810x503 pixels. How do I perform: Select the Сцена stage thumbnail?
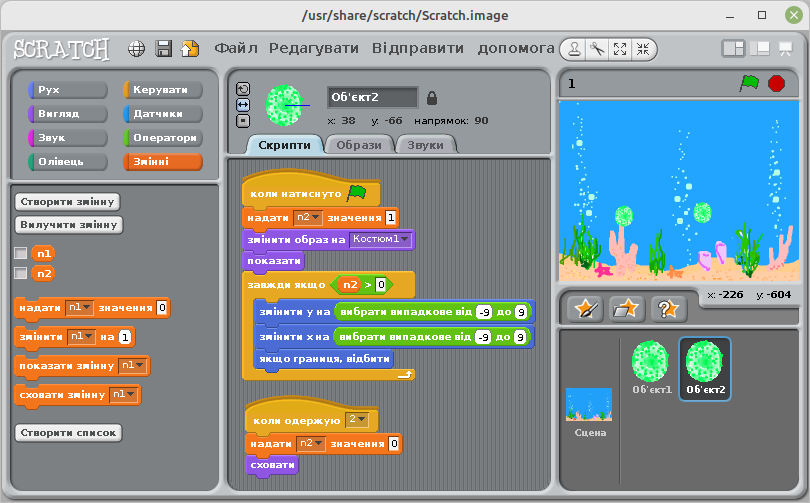coord(589,412)
